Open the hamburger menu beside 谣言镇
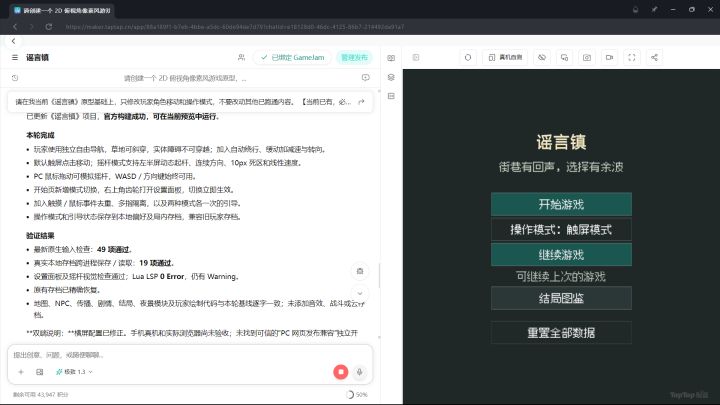Viewport: 720px width, 405px height. coord(15,57)
